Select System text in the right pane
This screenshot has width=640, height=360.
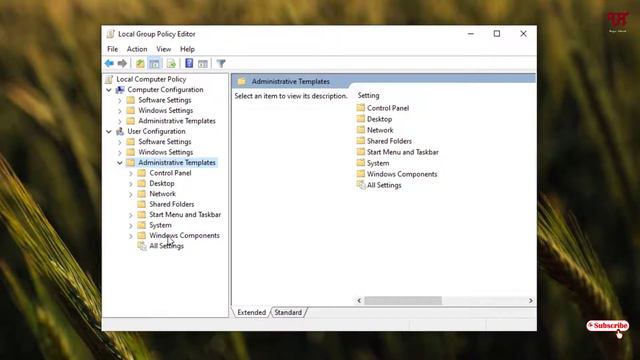[x=378, y=163]
